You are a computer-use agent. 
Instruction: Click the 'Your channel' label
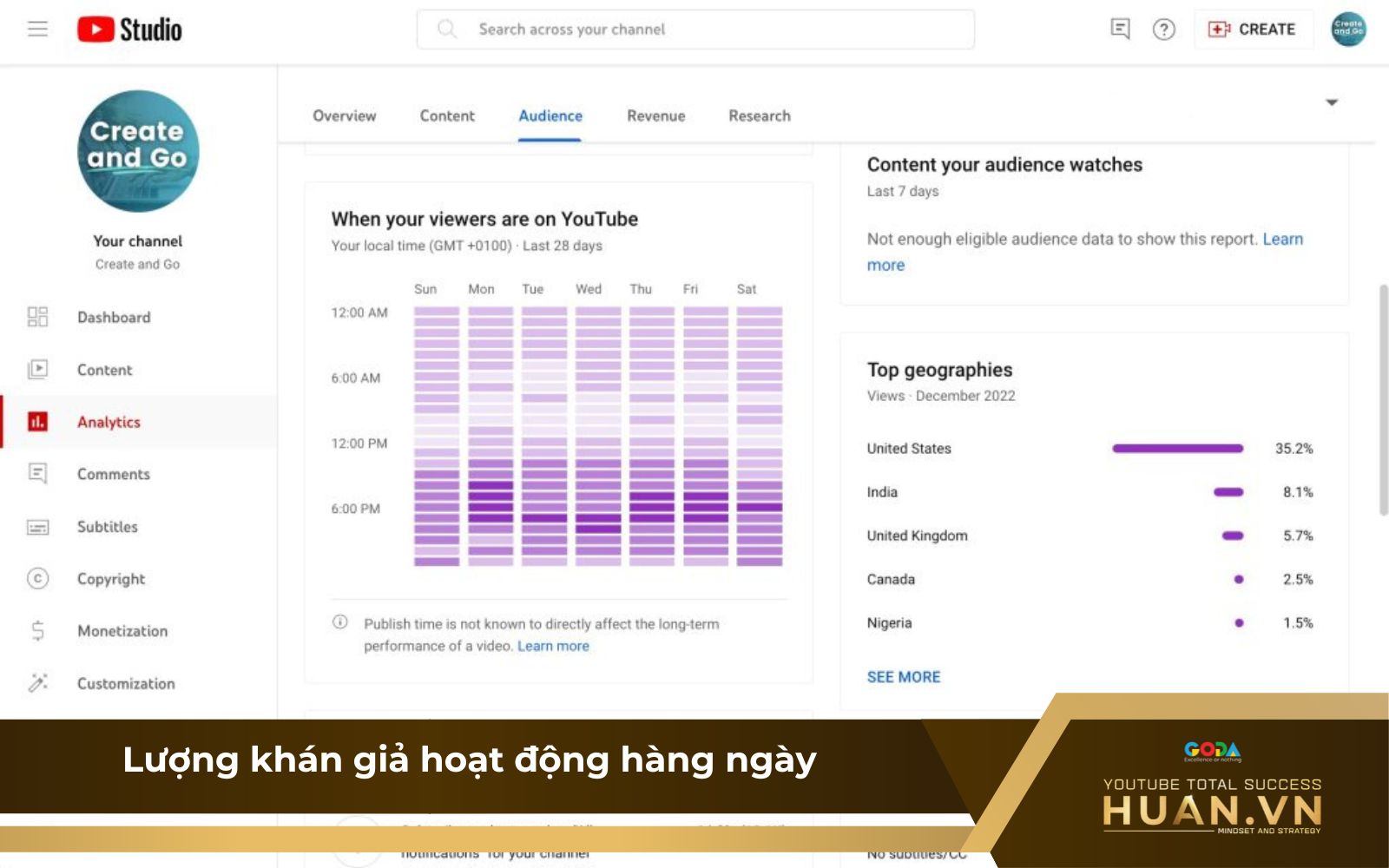(x=138, y=241)
